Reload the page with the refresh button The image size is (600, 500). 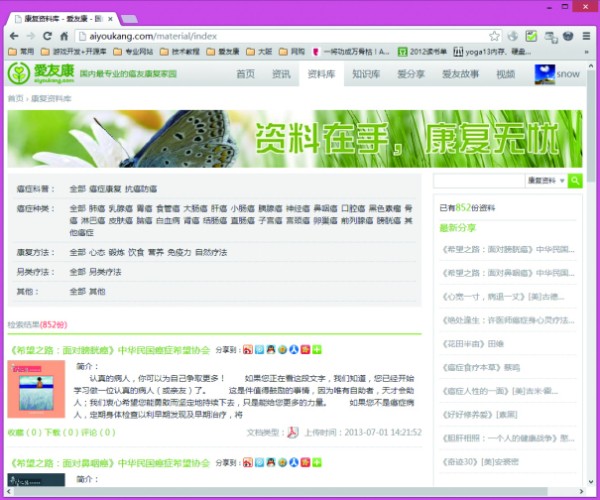[x=53, y=36]
